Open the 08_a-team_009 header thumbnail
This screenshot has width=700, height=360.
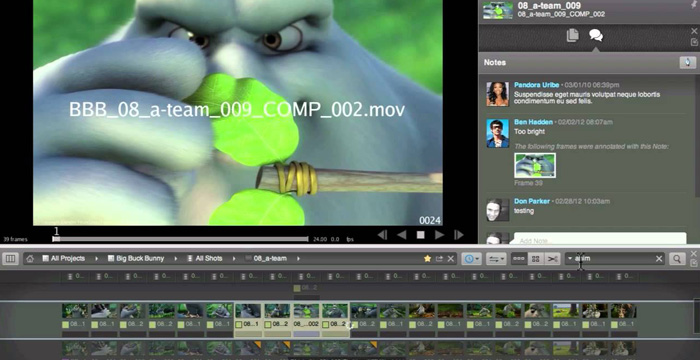[x=498, y=11]
